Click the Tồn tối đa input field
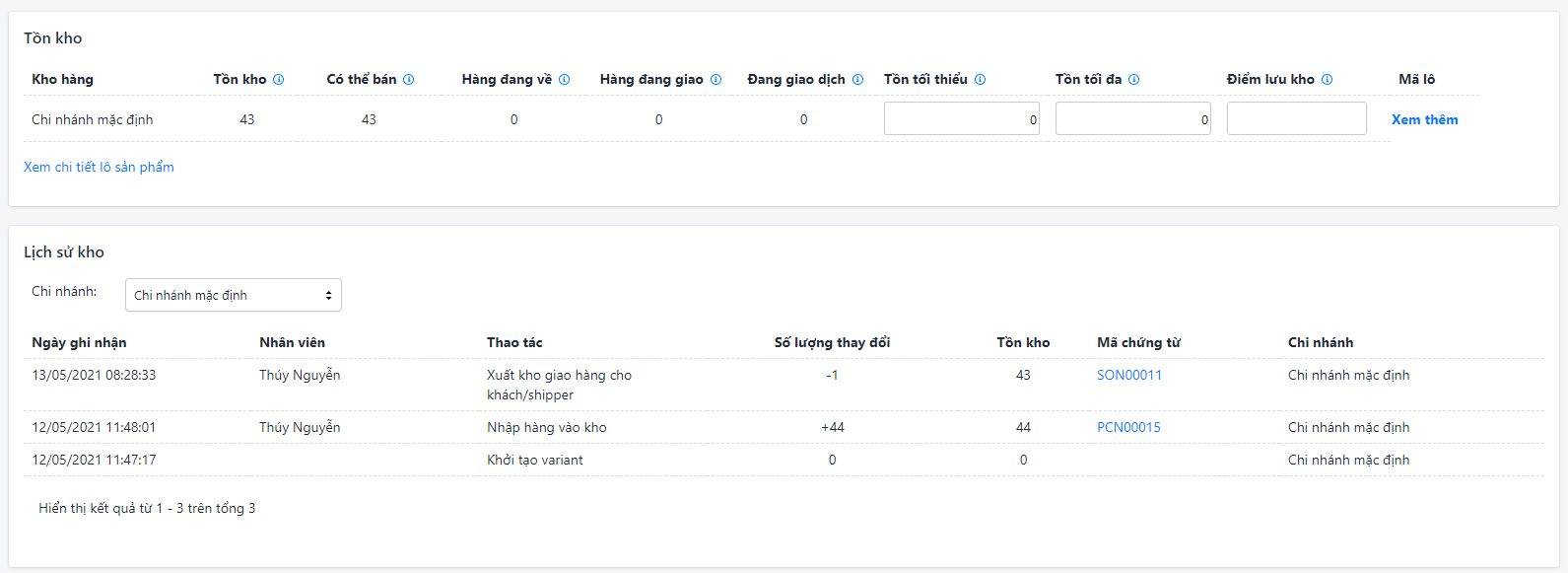Viewport: 1568px width, 573px height. (x=1132, y=119)
